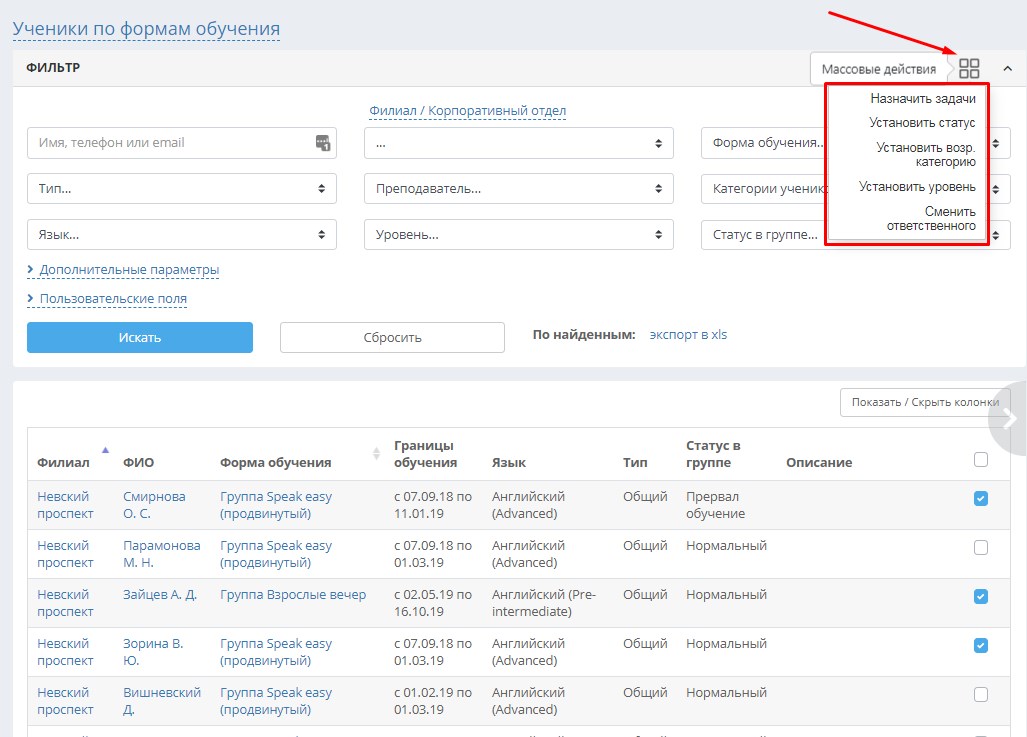Open student Парамонова М. Н. link

tap(162, 554)
